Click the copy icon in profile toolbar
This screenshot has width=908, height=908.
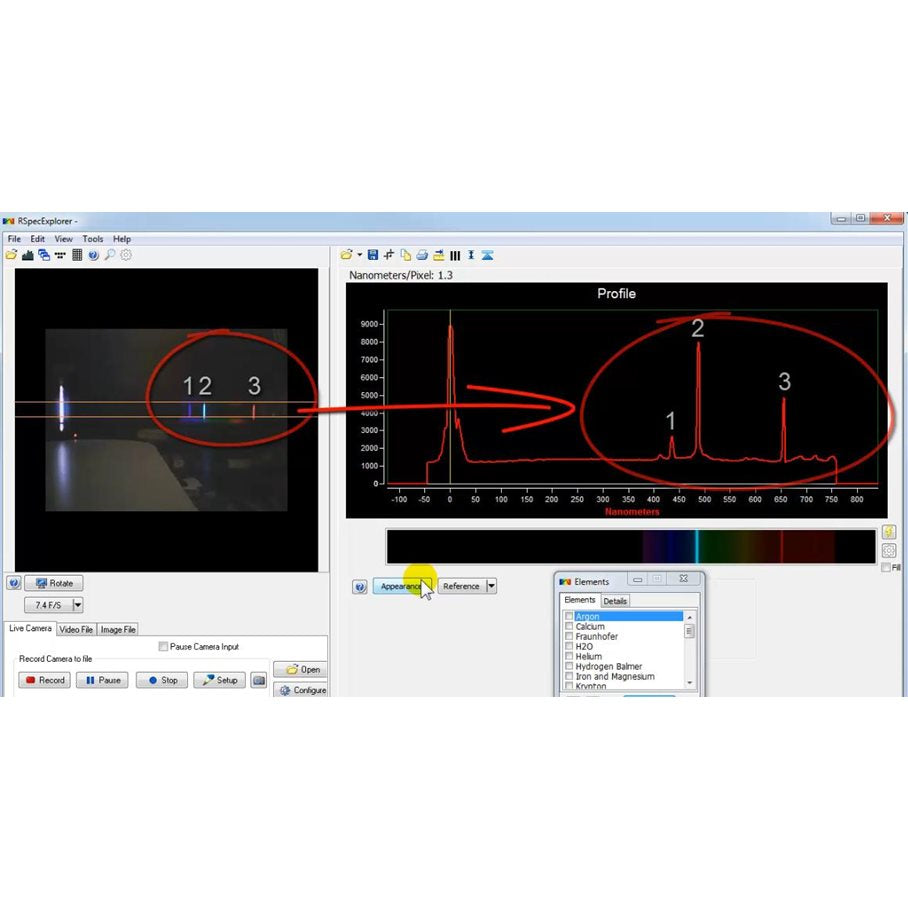pyautogui.click(x=405, y=255)
